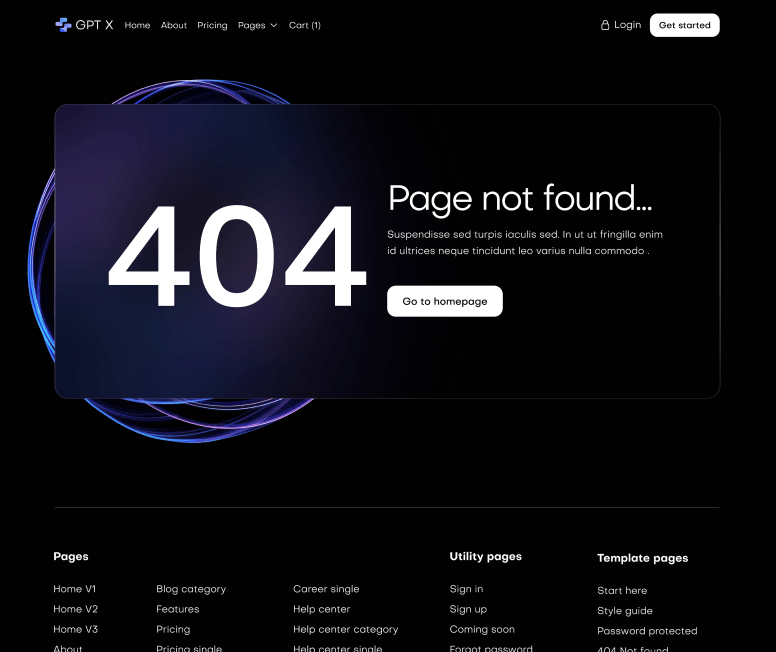Click the Utility pages footer heading
Screen dimensions: 776x652
[485, 557]
